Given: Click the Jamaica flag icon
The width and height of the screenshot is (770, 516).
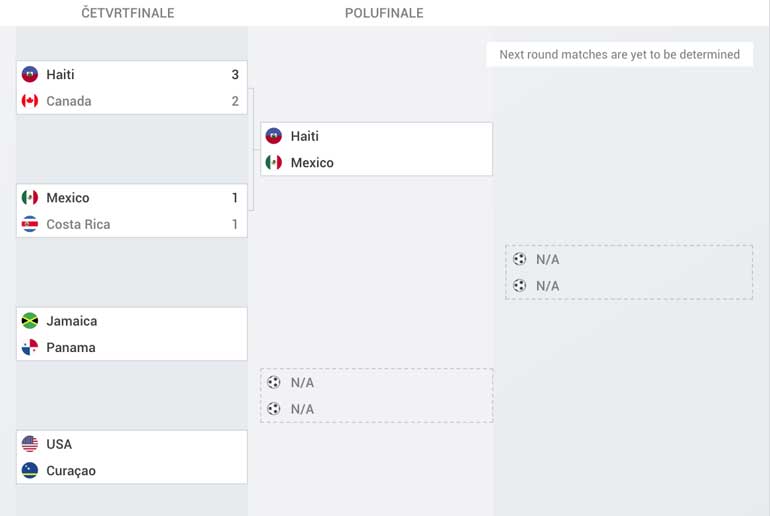Looking at the screenshot, I should [30, 321].
